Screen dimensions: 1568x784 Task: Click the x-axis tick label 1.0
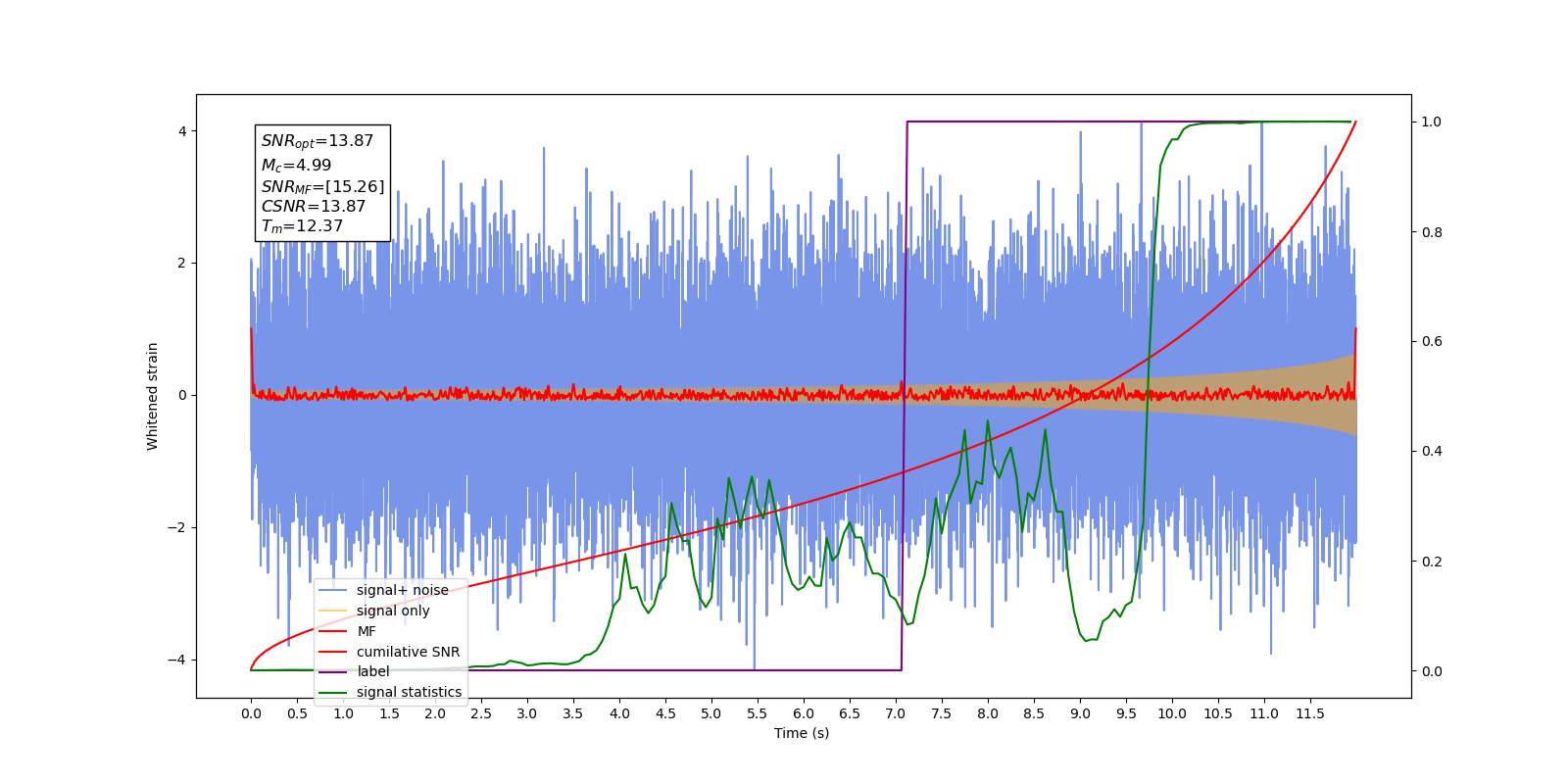[x=343, y=713]
